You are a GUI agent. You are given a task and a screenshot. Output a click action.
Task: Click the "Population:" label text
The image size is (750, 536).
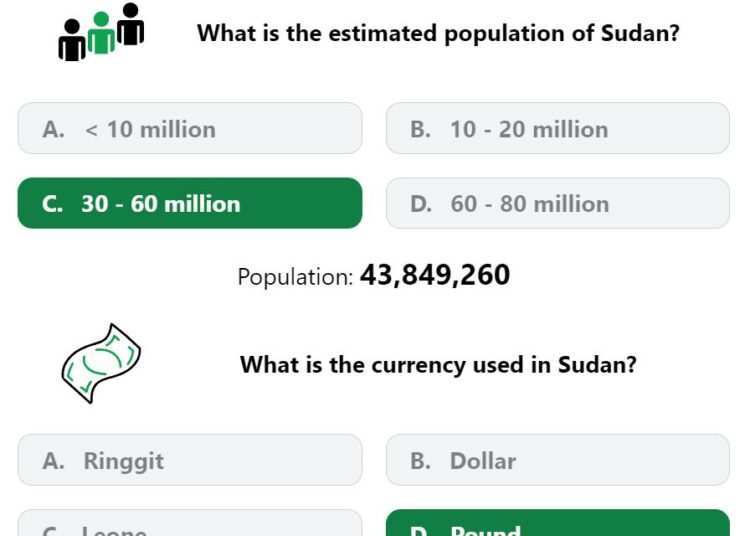coord(295,277)
